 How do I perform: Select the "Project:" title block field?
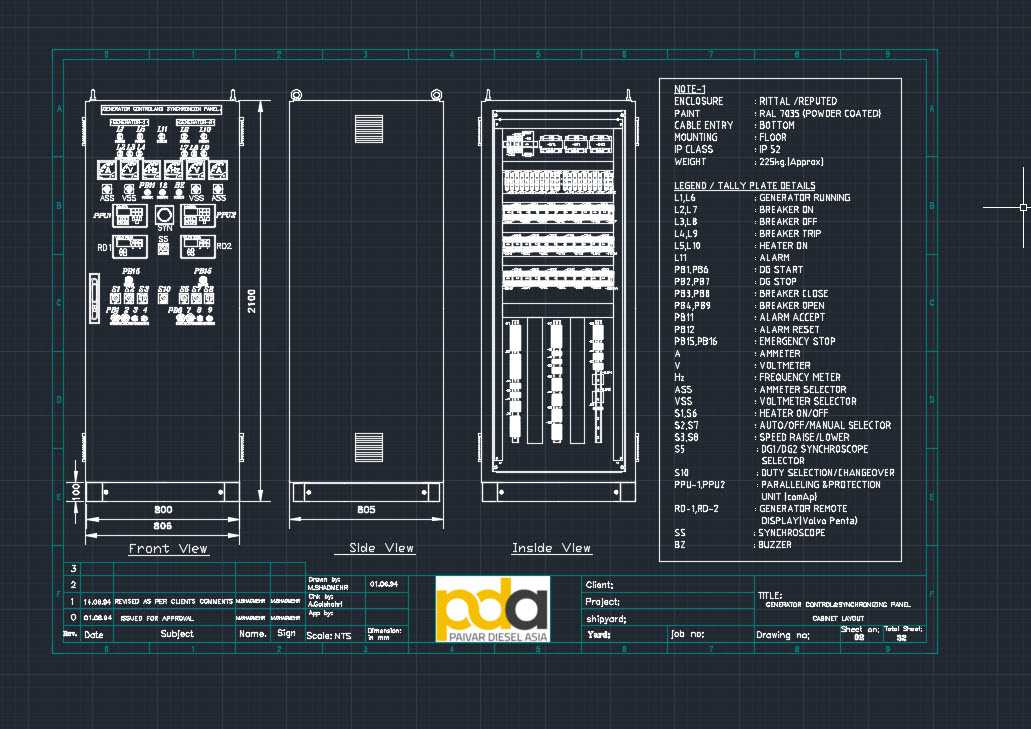(x=602, y=601)
